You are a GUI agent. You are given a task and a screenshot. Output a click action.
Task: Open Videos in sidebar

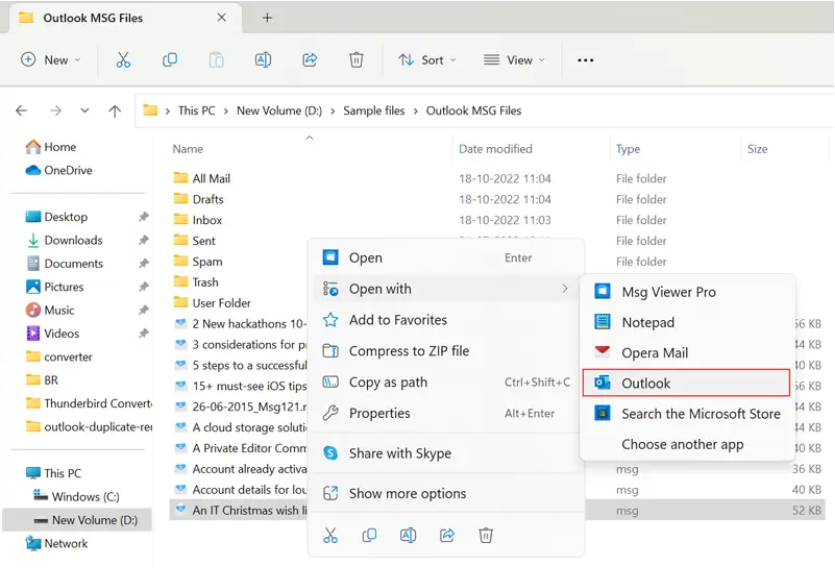click(53, 333)
